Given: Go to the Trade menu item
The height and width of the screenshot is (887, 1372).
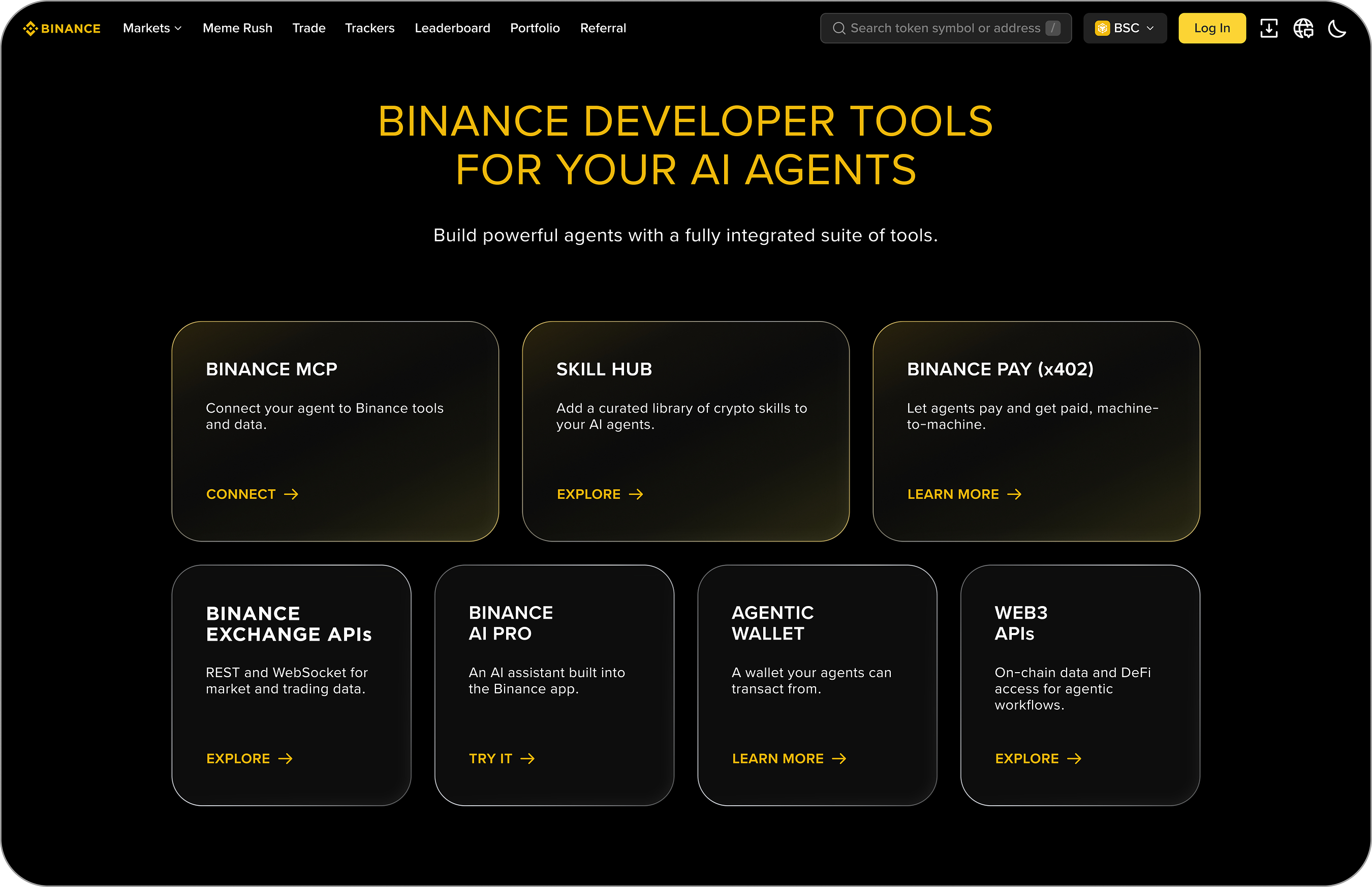Looking at the screenshot, I should point(309,28).
